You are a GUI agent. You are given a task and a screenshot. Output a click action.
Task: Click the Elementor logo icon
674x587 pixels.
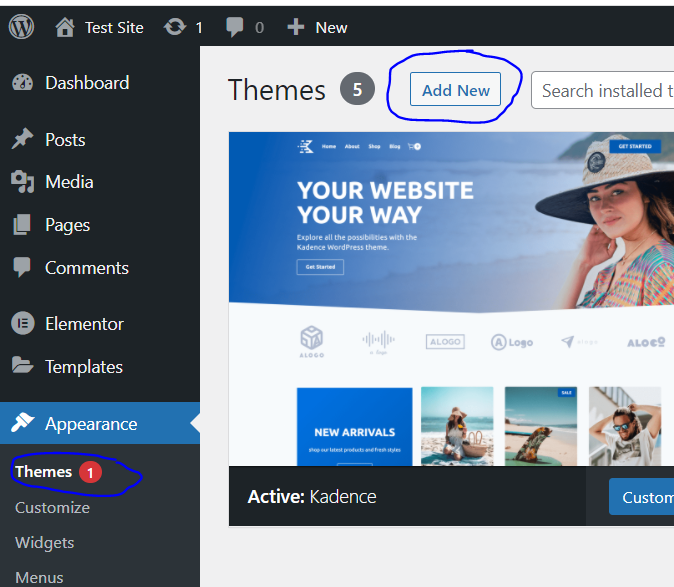pos(22,323)
